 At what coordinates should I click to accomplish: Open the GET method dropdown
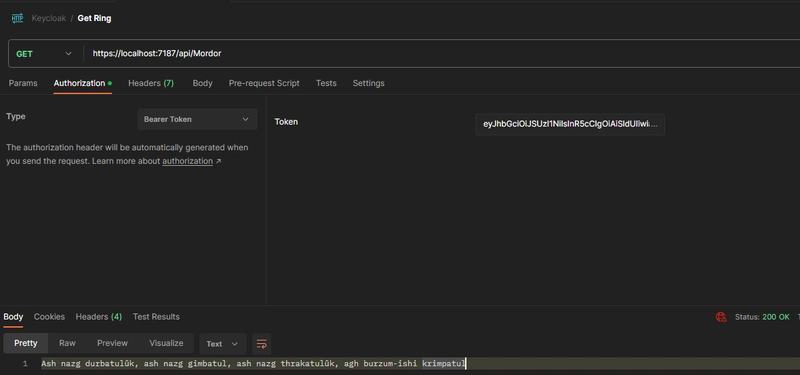pyautogui.click(x=44, y=54)
